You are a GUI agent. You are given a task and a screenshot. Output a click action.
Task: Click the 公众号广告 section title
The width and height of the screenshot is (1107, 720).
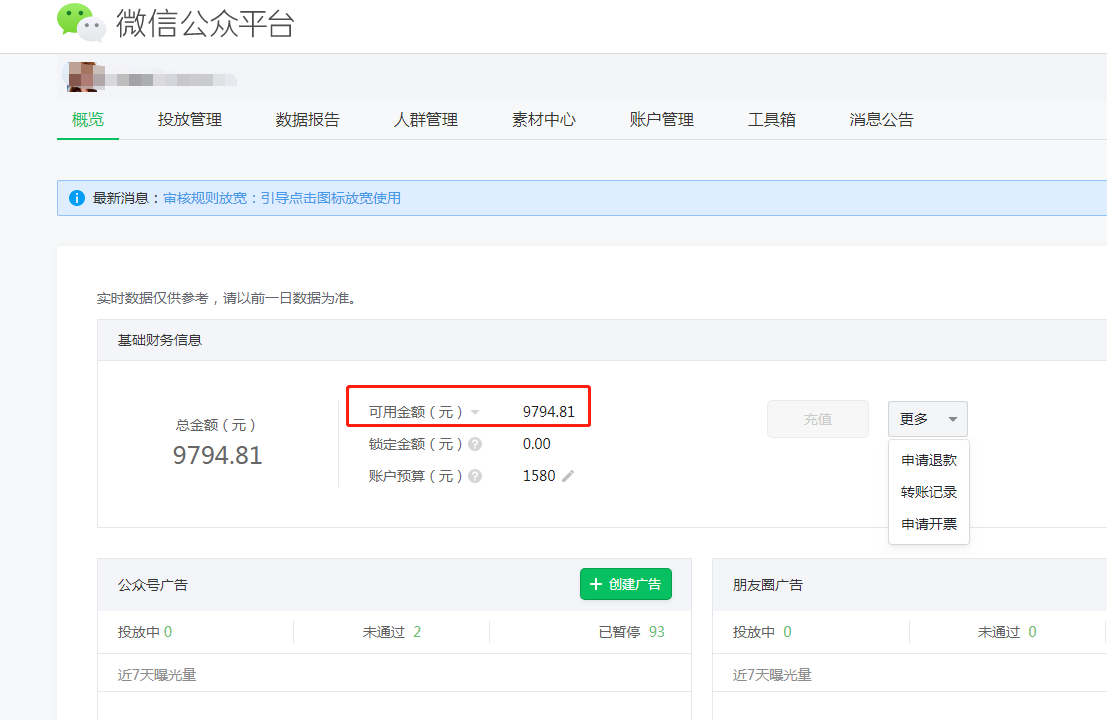click(x=152, y=585)
